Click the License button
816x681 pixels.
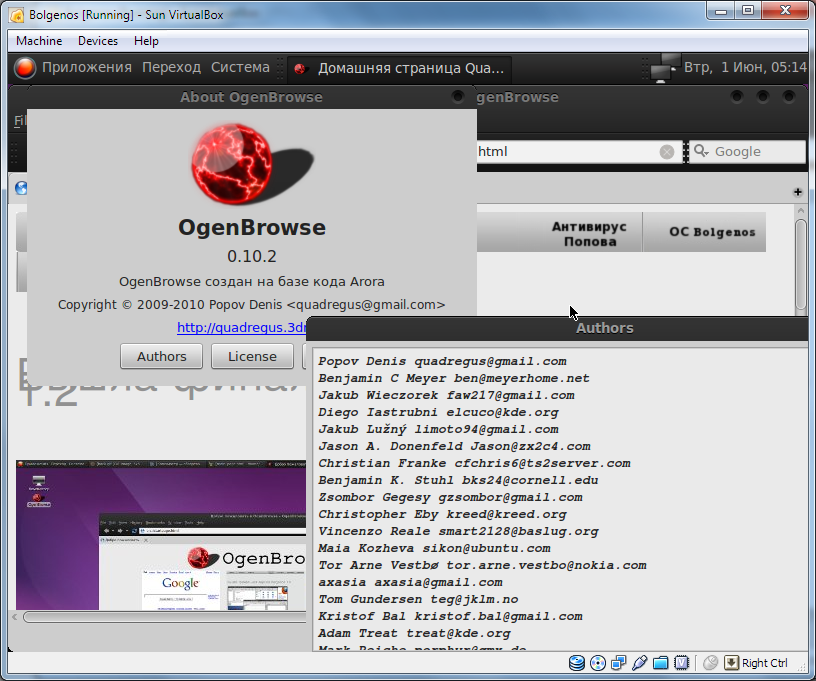pos(252,356)
